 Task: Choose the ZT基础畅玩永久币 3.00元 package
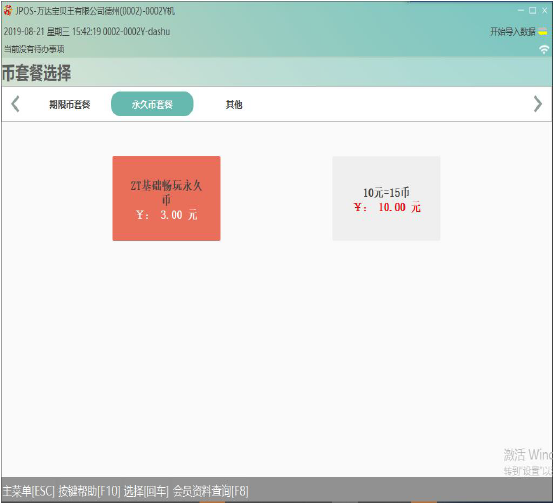[x=166, y=199]
